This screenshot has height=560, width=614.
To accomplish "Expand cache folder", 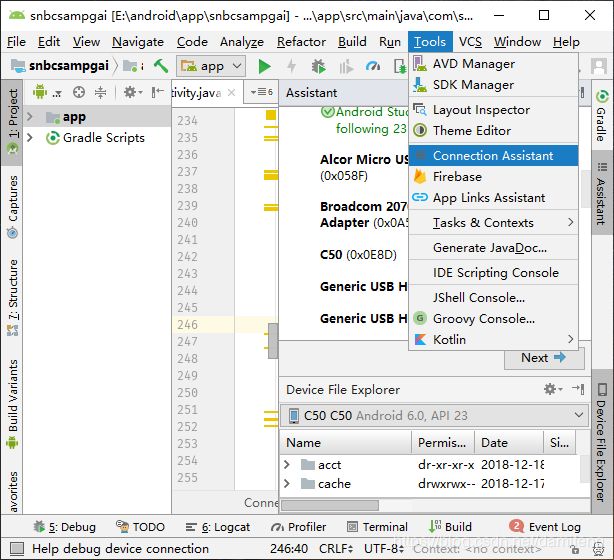I will [287, 484].
